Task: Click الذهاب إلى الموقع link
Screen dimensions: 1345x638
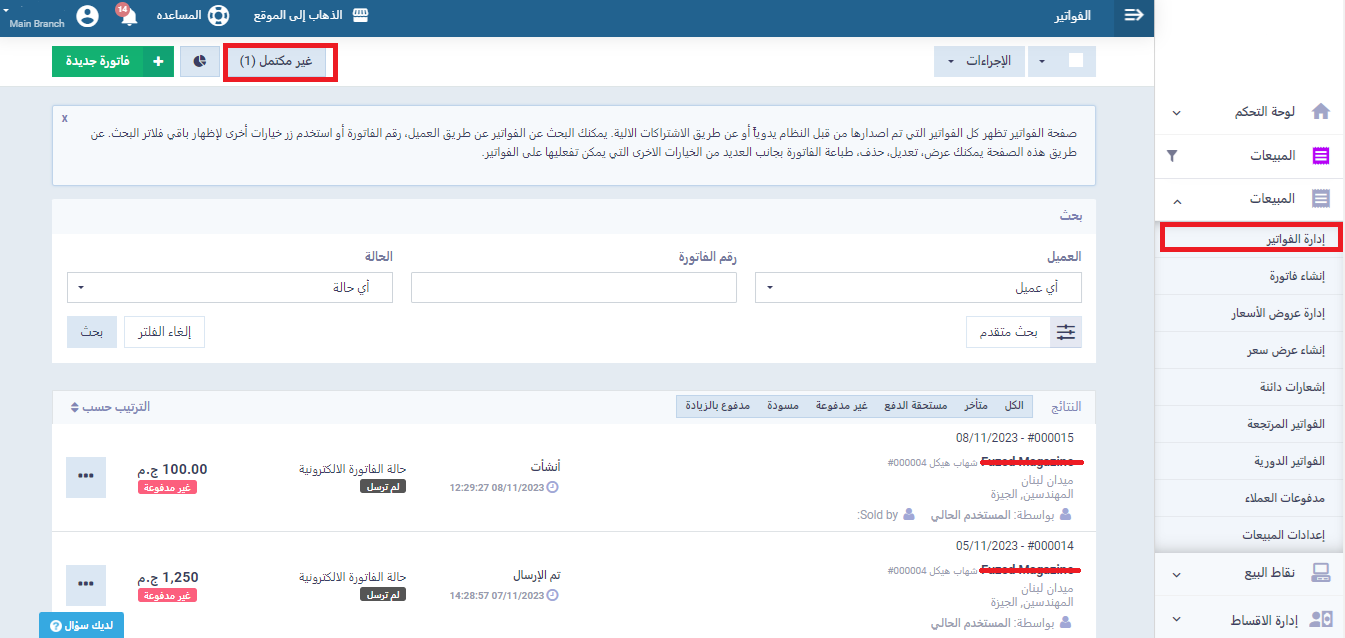Action: 296,16
